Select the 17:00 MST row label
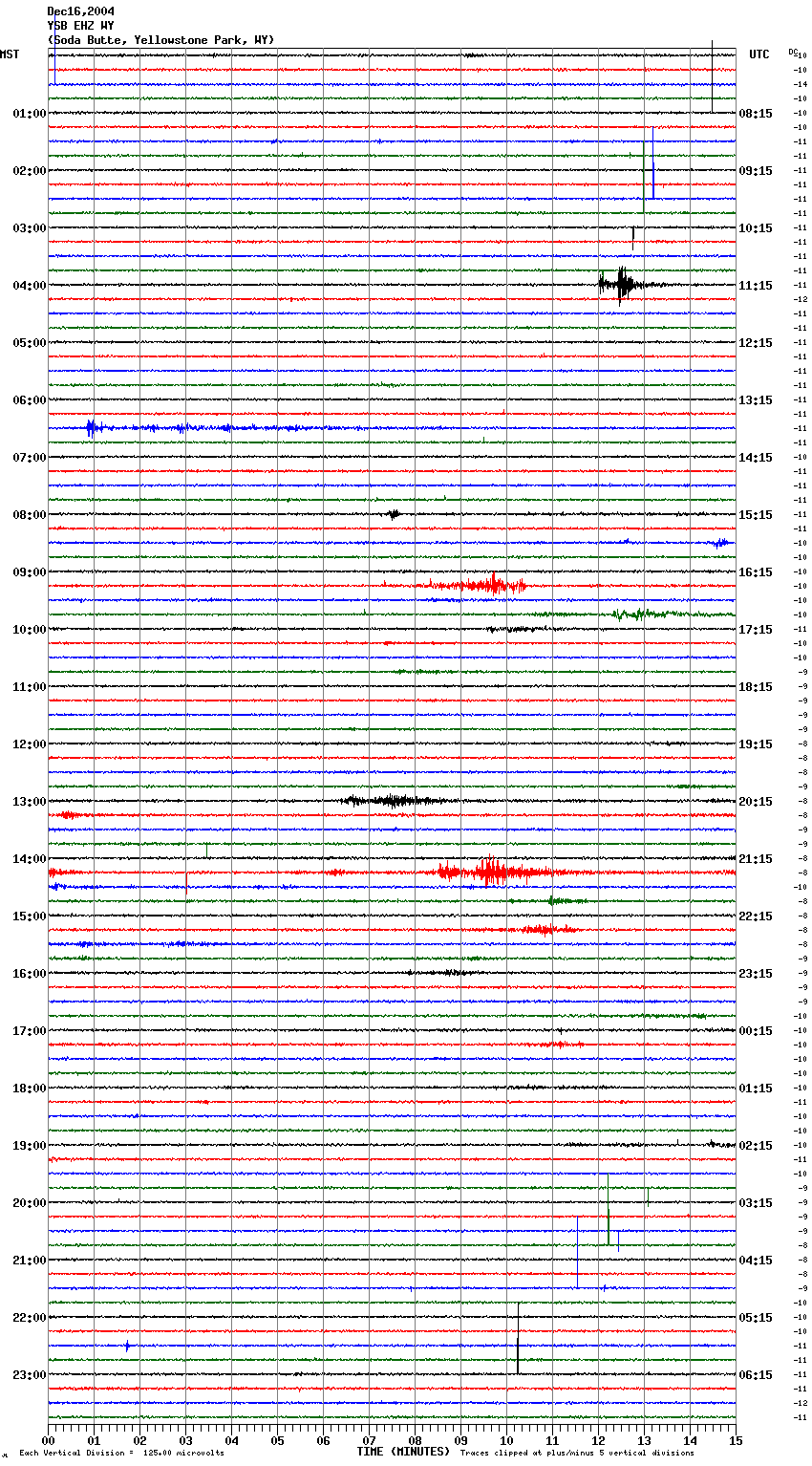 click(30, 1031)
